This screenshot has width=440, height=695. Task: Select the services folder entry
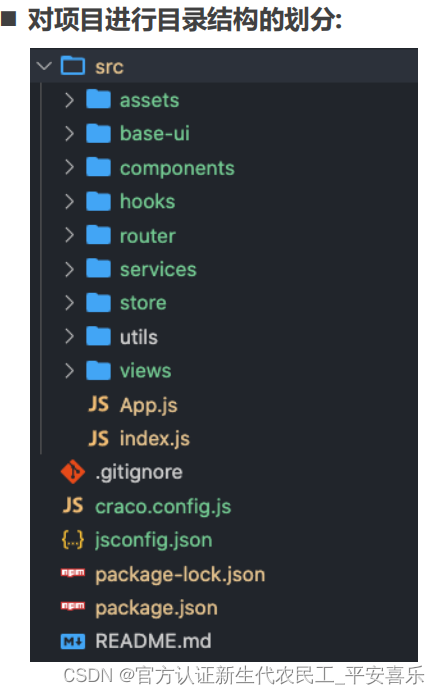(224, 269)
